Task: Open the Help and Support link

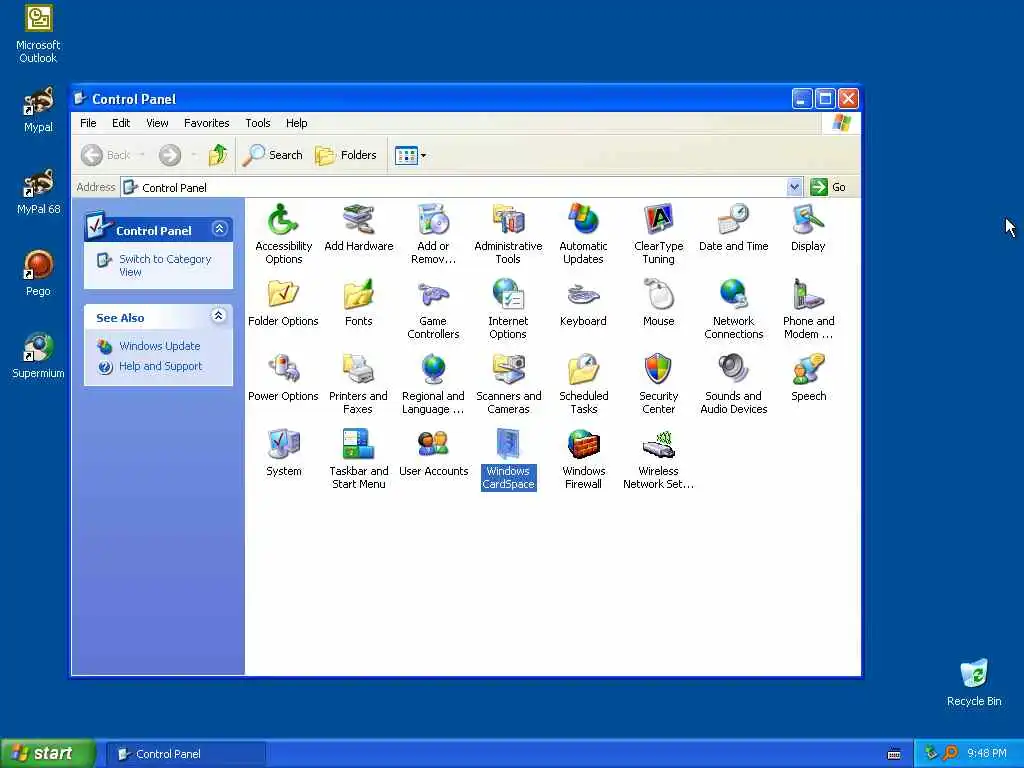Action: point(161,366)
